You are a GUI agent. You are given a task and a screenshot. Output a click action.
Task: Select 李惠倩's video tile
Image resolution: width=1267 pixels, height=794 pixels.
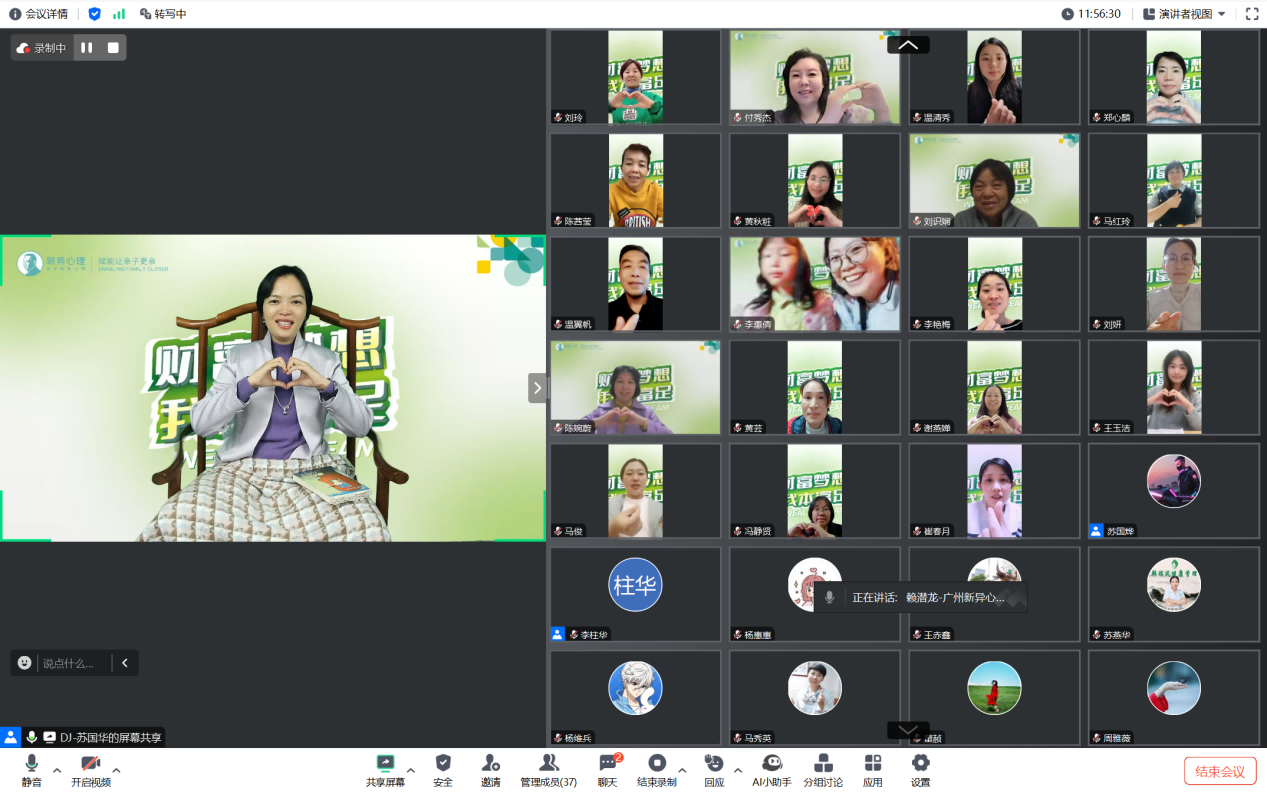(x=815, y=284)
